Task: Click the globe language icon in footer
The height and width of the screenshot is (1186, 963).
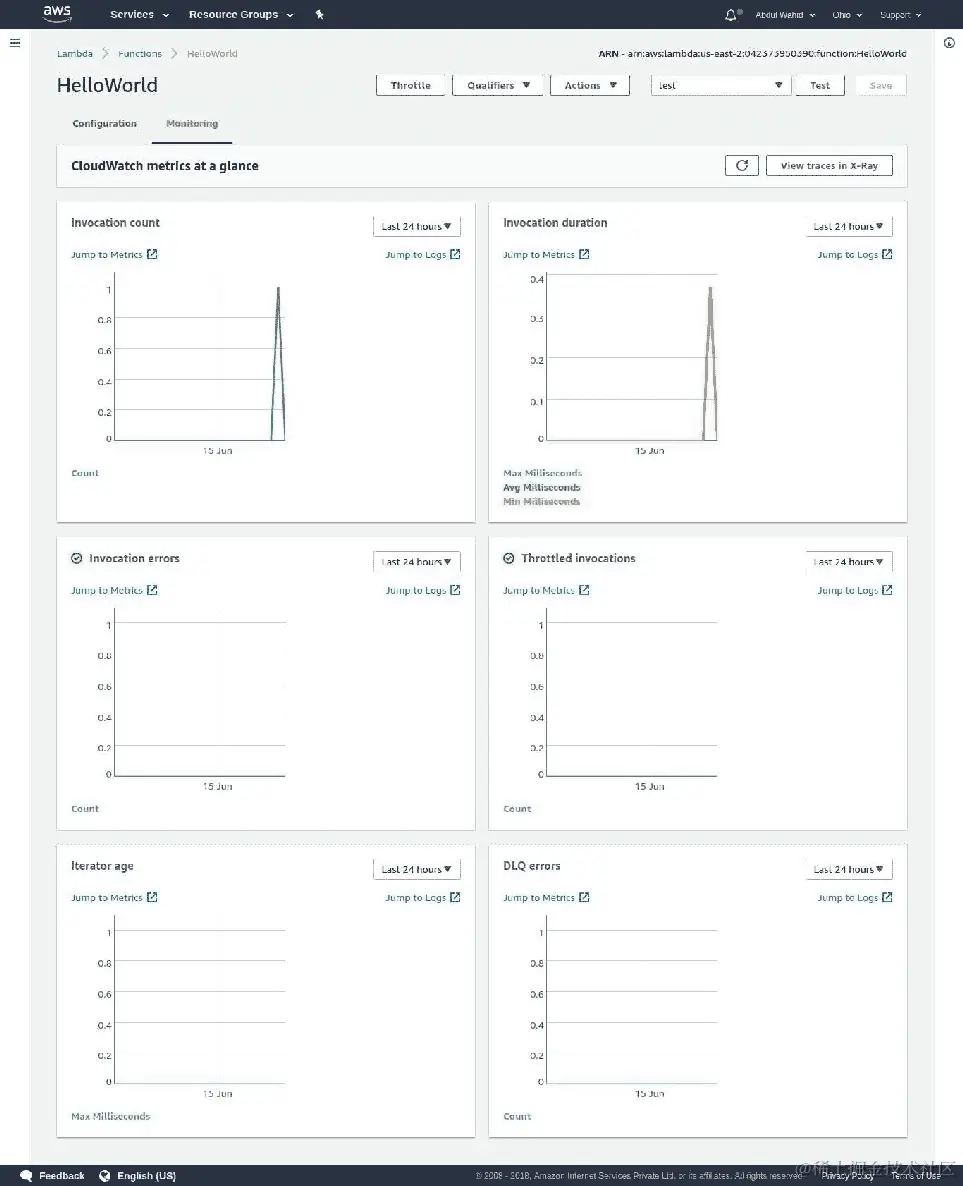Action: coord(104,1175)
